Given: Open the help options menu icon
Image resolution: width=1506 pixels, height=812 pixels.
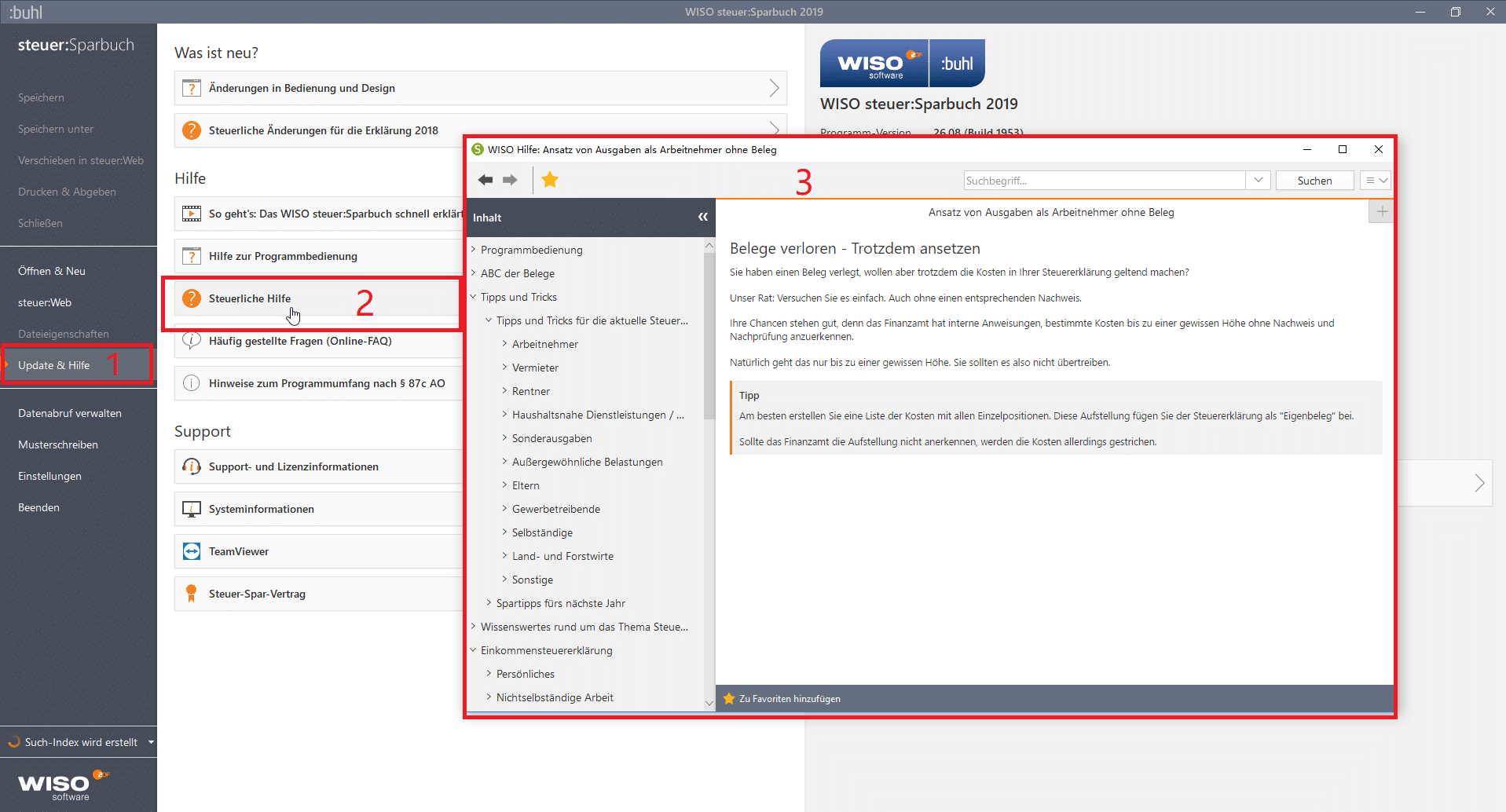Looking at the screenshot, I should click(1376, 181).
